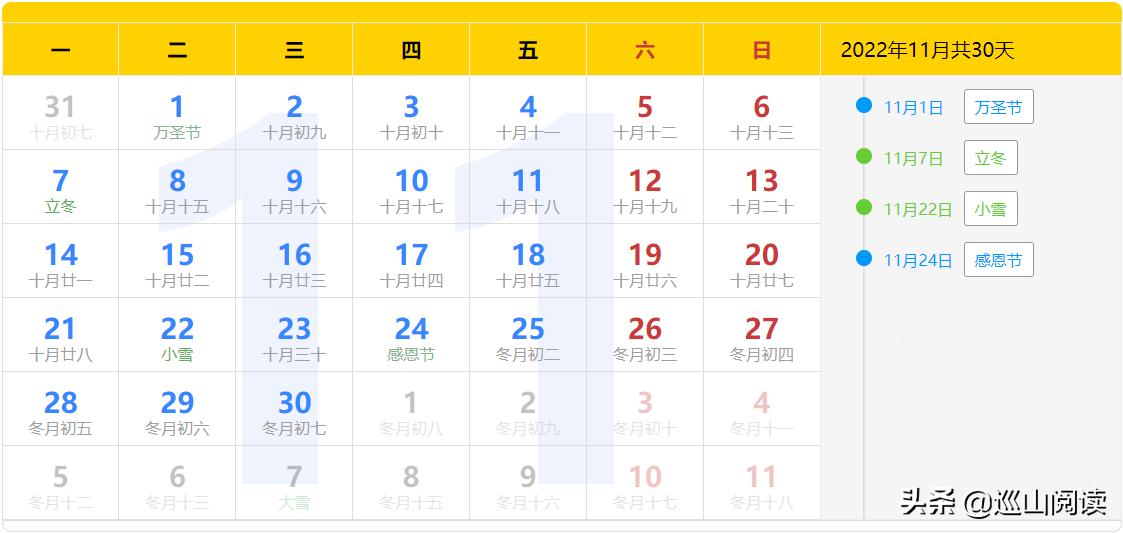This screenshot has height=533, width=1123.
Task: Click November 25 冬月初二 cell
Action: pyautogui.click(x=528, y=335)
